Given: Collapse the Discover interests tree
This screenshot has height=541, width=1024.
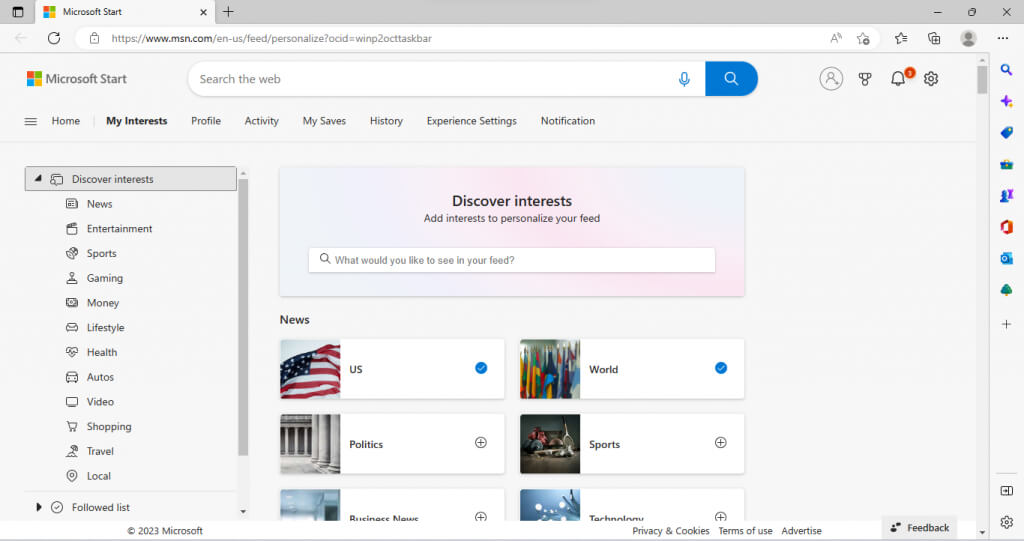Looking at the screenshot, I should pos(38,178).
